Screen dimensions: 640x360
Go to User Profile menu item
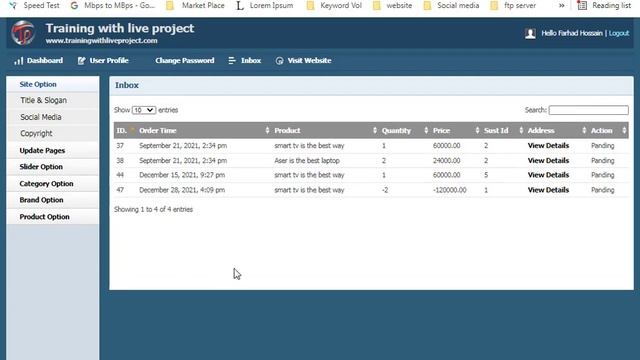(109, 61)
